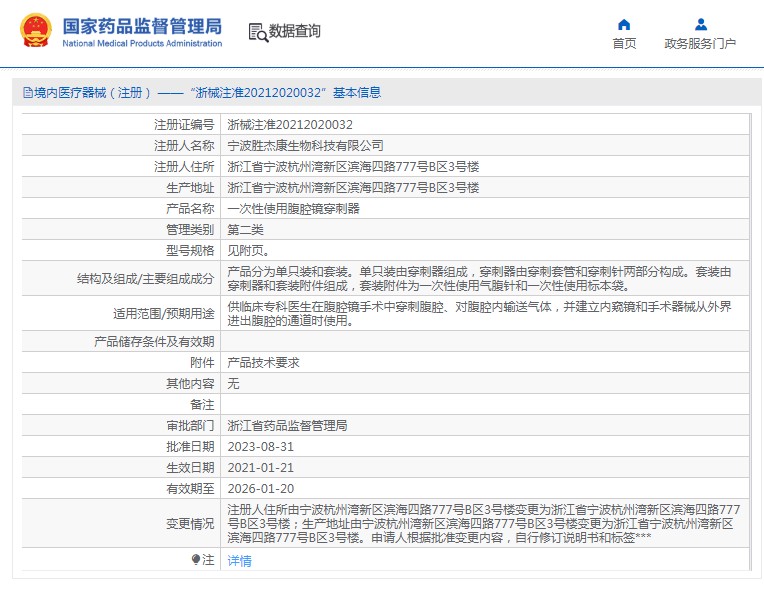The height and width of the screenshot is (590, 764).
Task: Select model spec value 见附页。
Action: point(248,250)
